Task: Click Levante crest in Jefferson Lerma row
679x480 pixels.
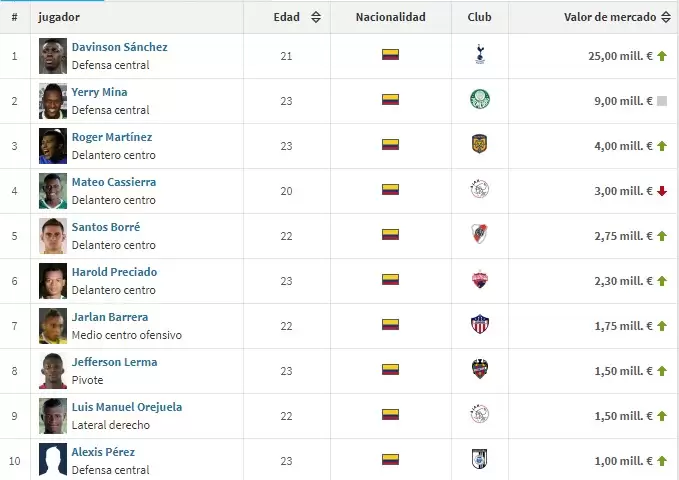Action: 479,370
